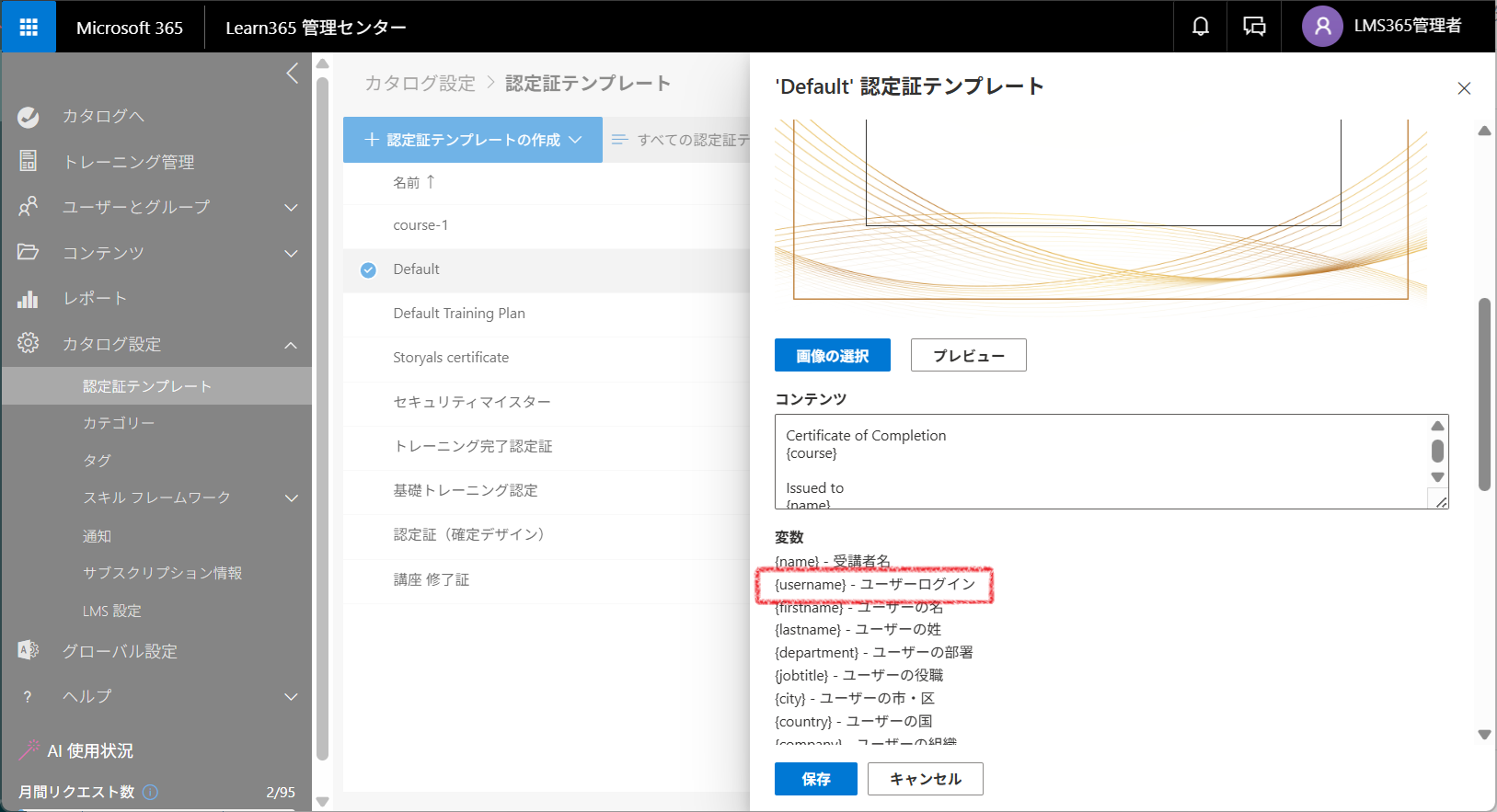1497x812 pixels.
Task: Expand the コンテンツ menu section
Action: [x=291, y=254]
